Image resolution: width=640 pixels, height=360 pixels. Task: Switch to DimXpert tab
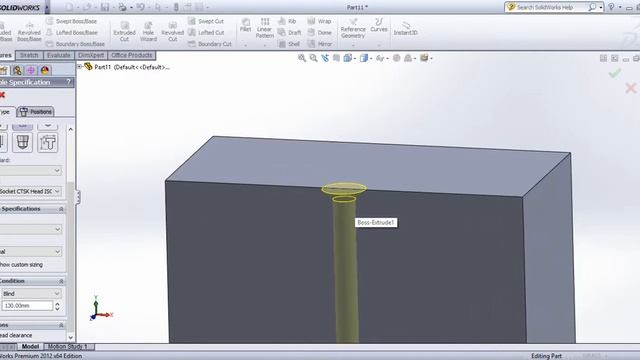(91, 55)
